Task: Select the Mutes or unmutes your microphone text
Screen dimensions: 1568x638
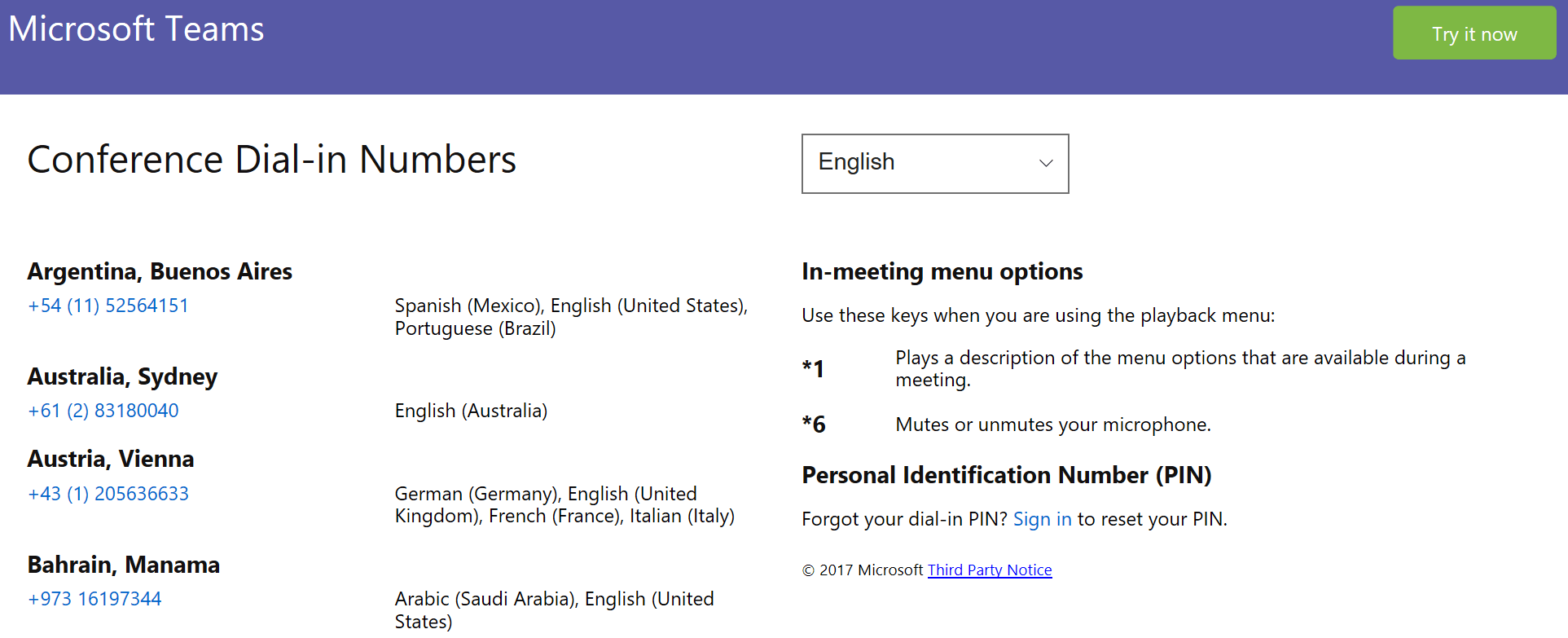Action: (x=1053, y=425)
